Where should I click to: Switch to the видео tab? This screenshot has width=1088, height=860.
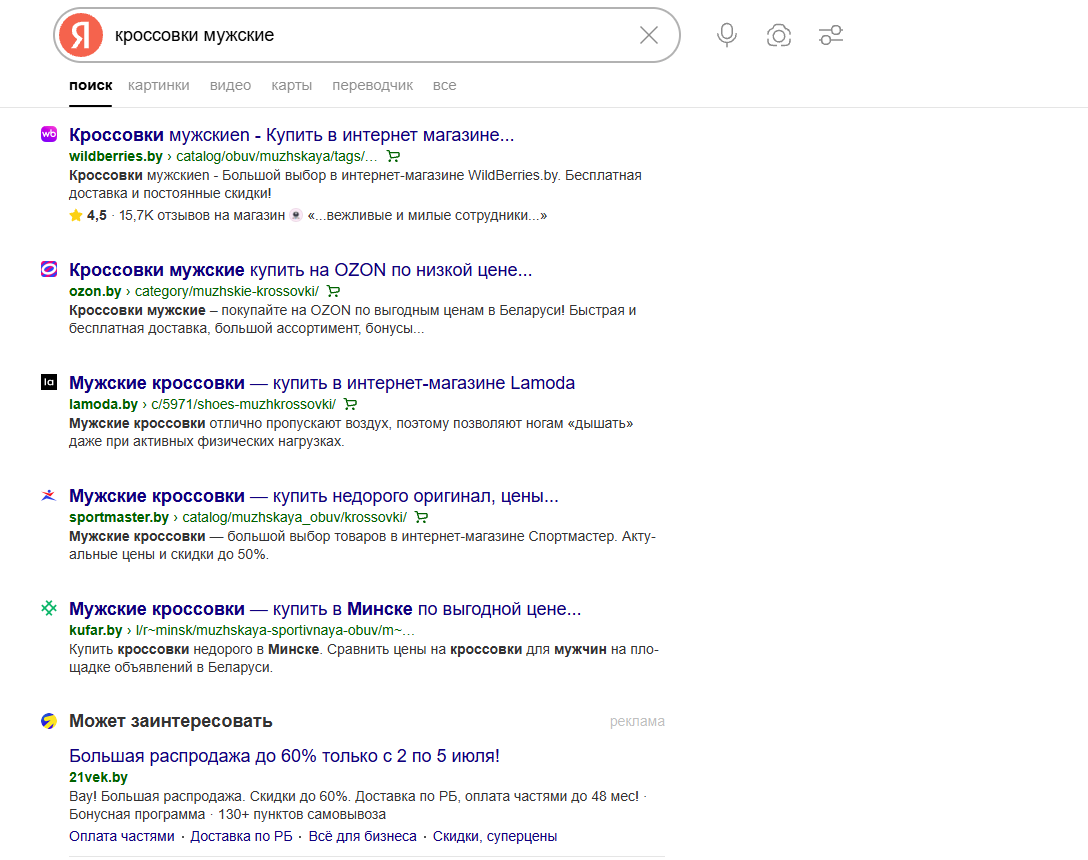230,85
